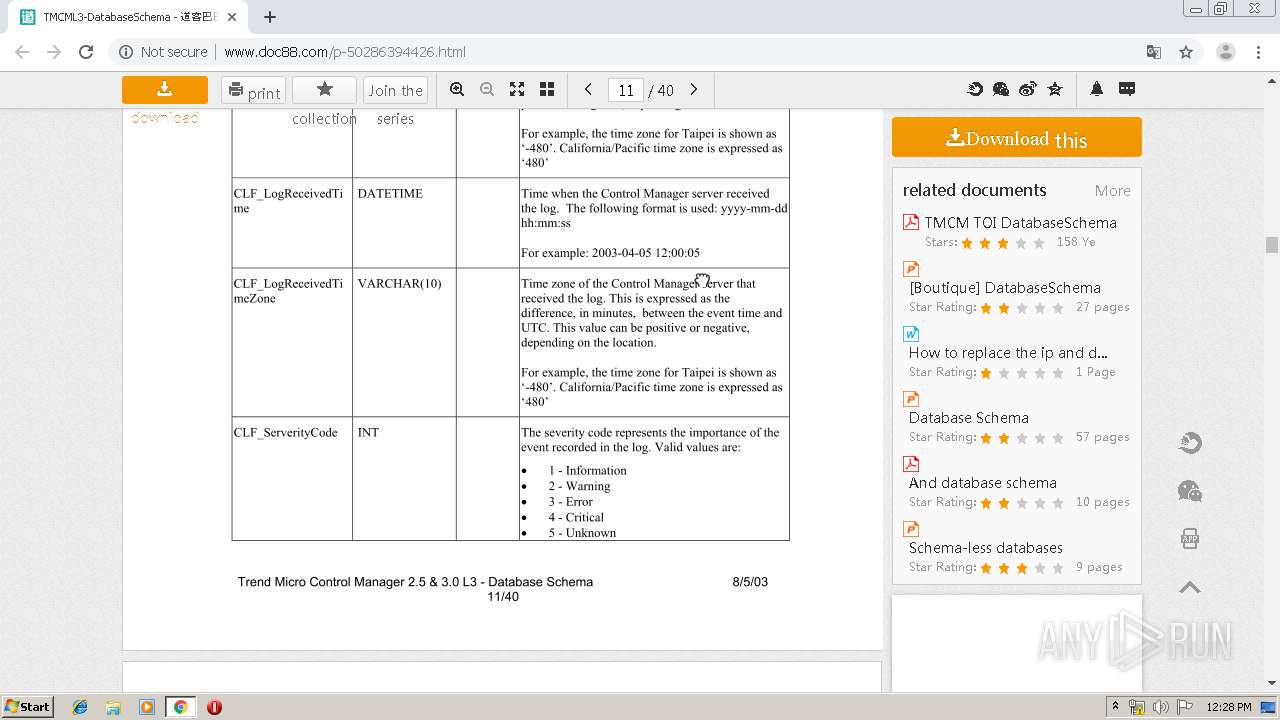Go to previous document page

tap(588, 89)
